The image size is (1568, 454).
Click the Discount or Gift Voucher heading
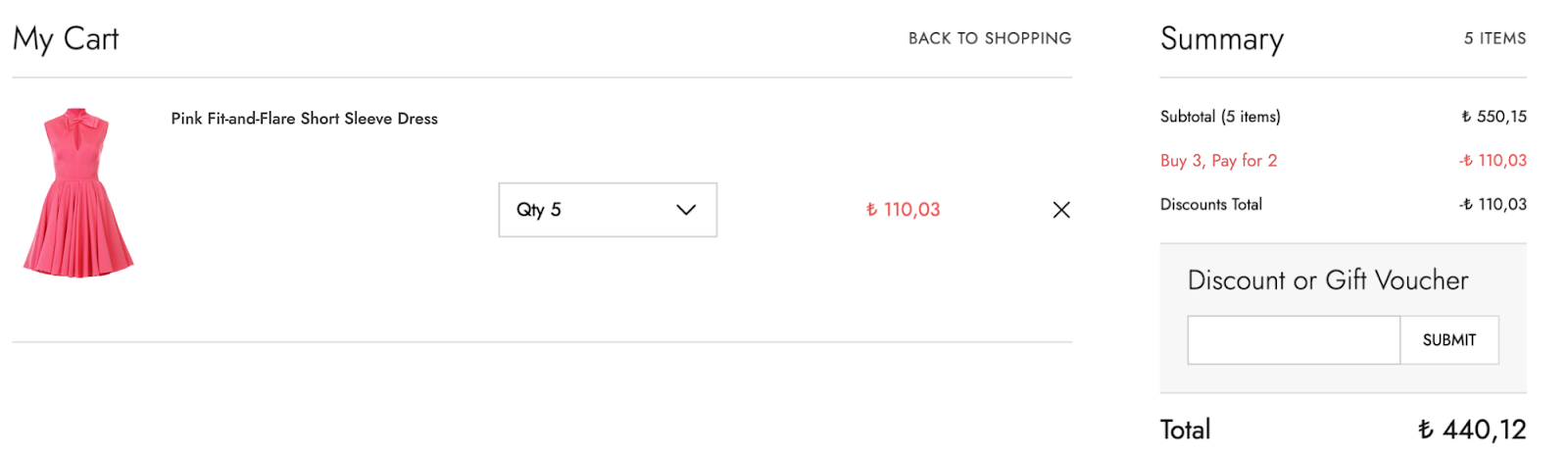coord(1327,280)
